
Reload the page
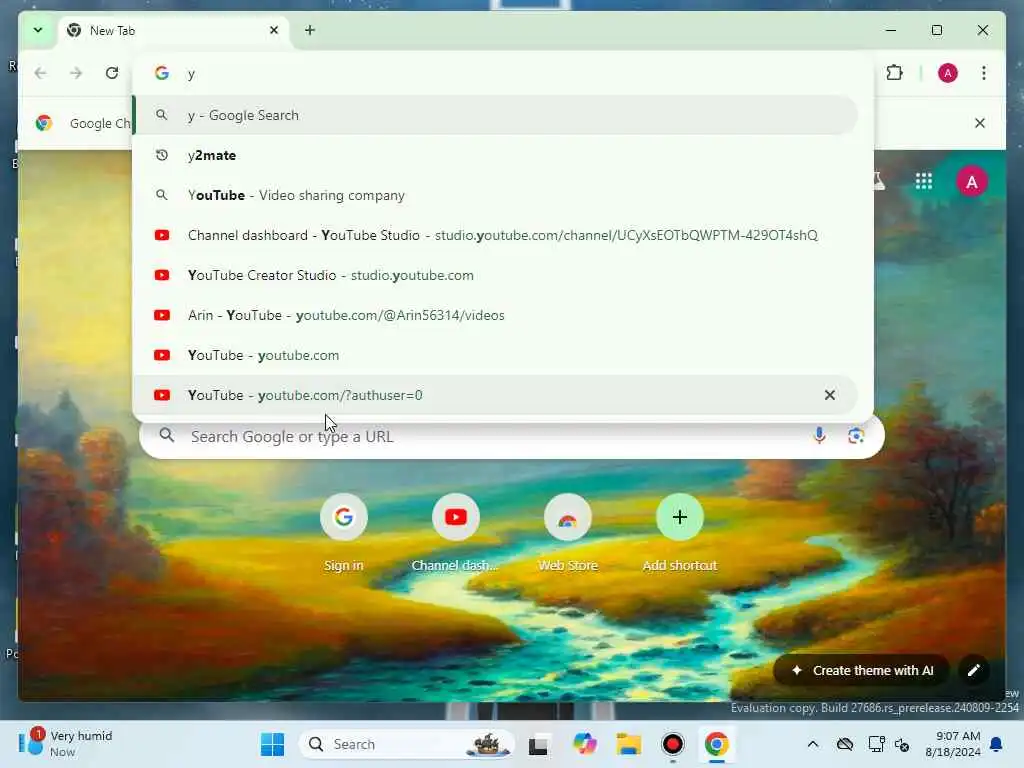click(x=112, y=73)
